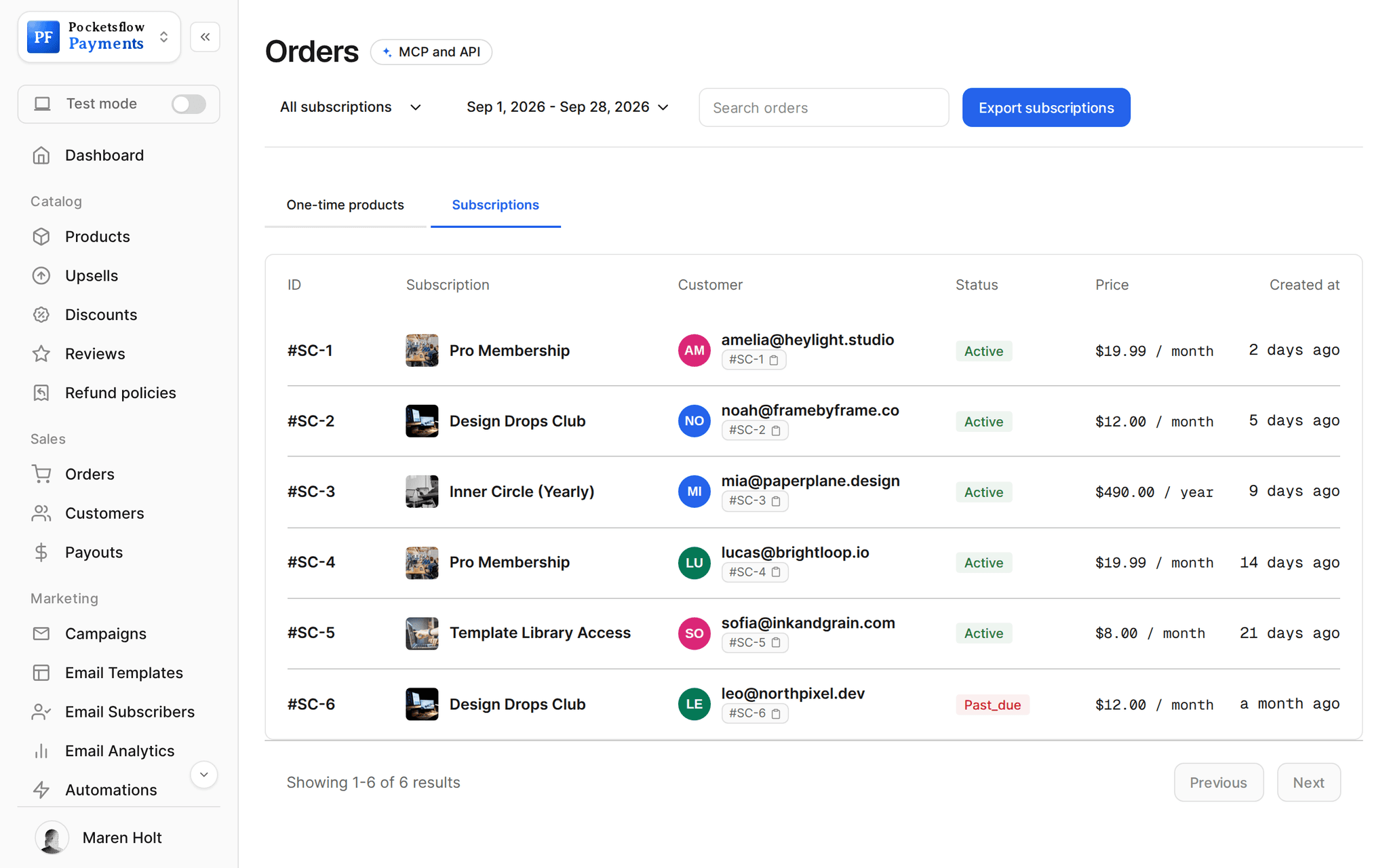Click noah@framebyframe.co NO avatar
The image size is (1389, 868).
click(694, 421)
